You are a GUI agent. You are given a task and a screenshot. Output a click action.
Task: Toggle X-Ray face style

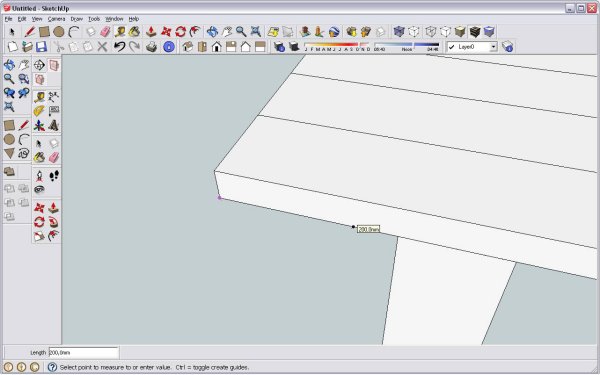[399, 31]
